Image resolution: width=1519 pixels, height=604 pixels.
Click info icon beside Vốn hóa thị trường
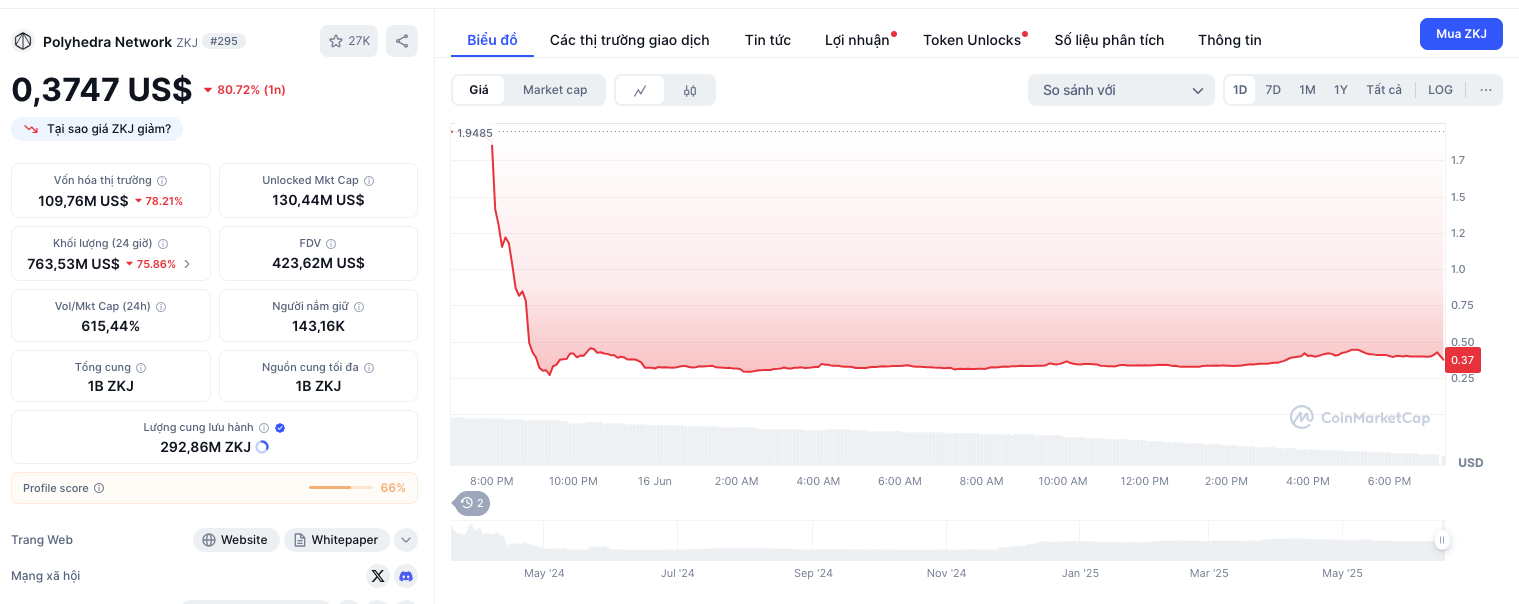click(x=162, y=181)
